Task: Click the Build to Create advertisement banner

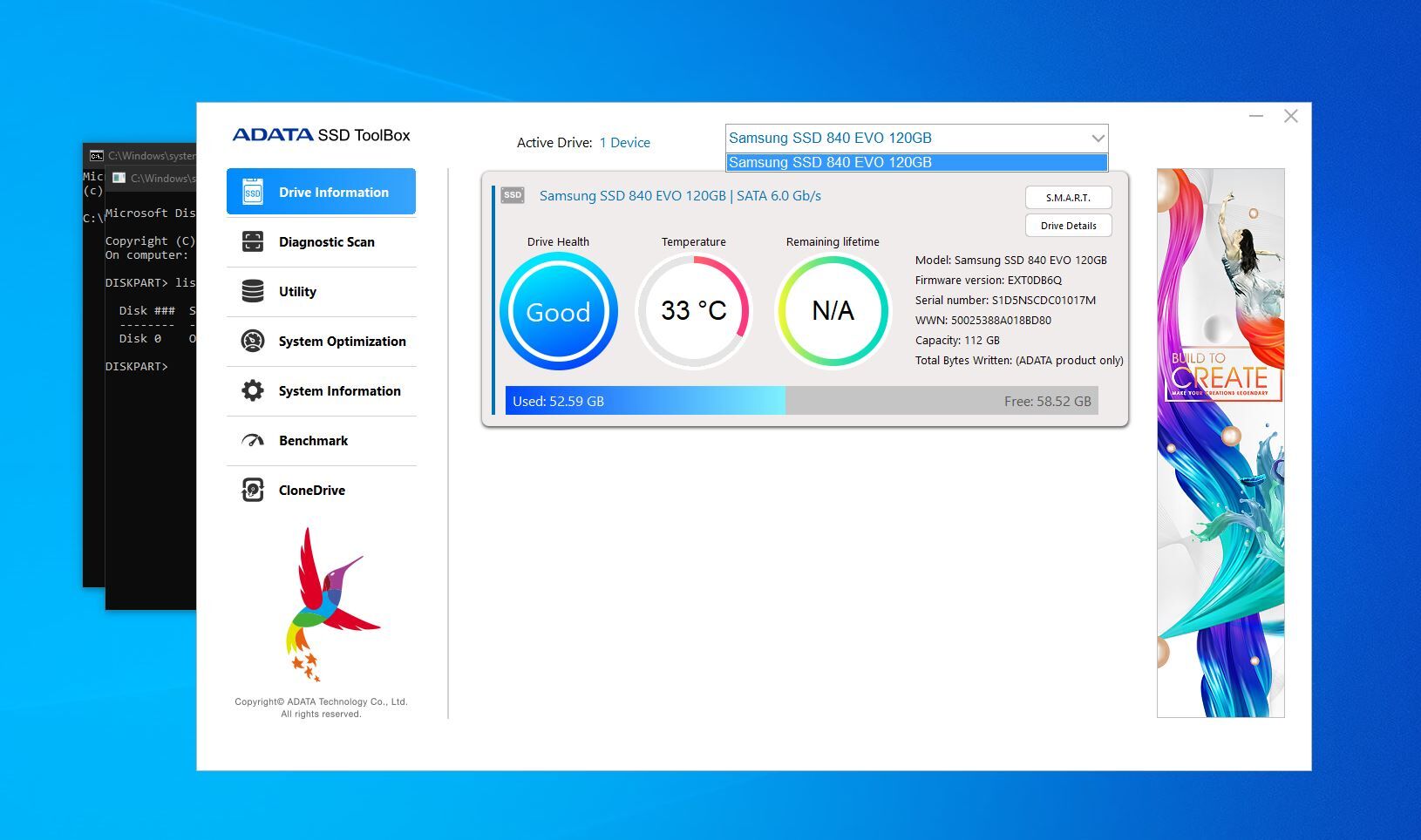Action: 1220,443
